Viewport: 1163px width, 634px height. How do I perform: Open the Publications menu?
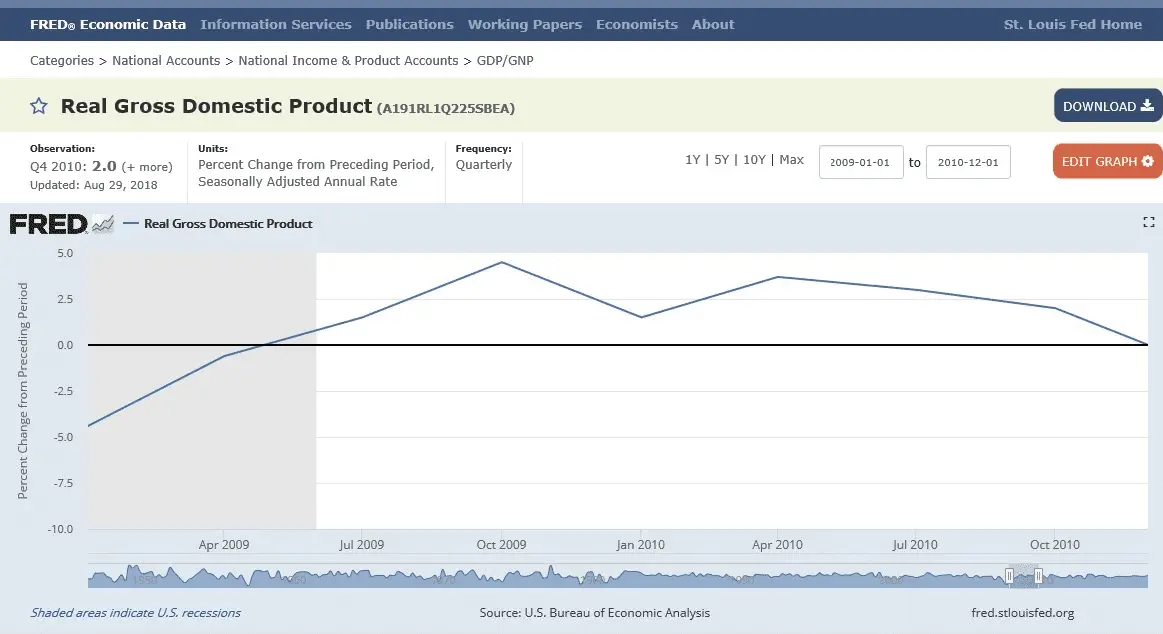coord(409,24)
